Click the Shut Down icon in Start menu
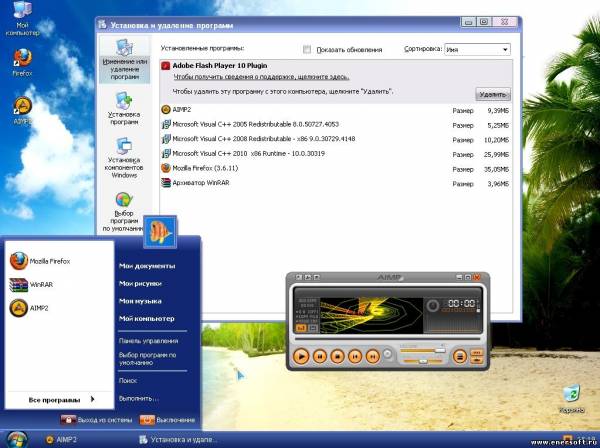Image resolution: width=600 pixels, height=448 pixels. 147,420
